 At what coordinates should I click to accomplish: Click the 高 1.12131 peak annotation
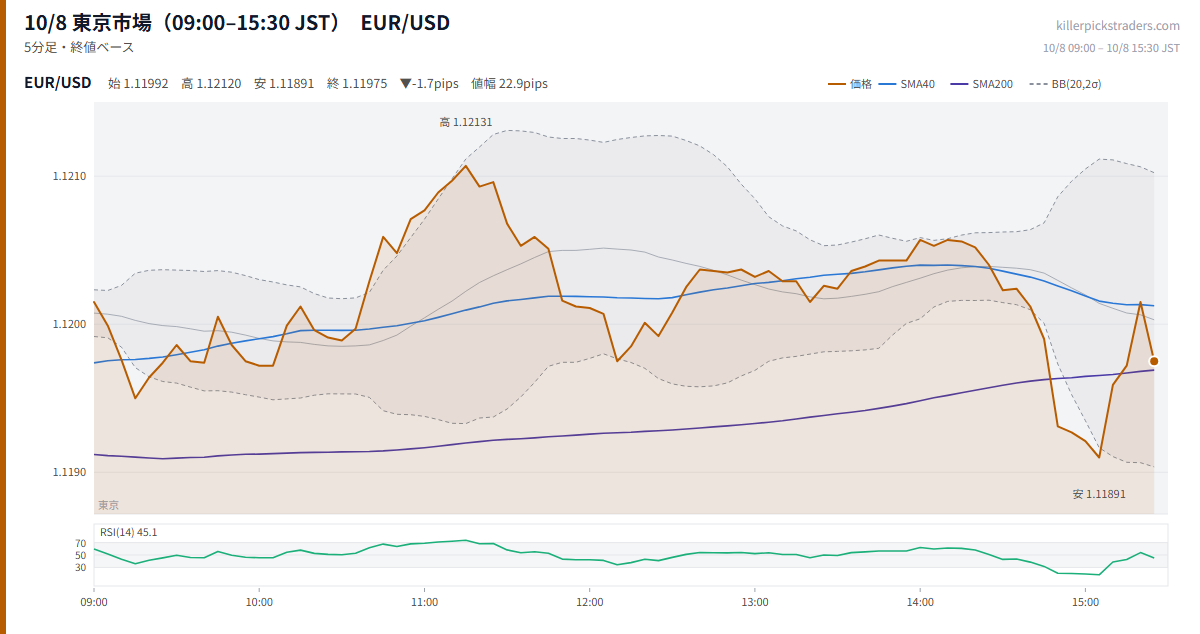point(466,122)
